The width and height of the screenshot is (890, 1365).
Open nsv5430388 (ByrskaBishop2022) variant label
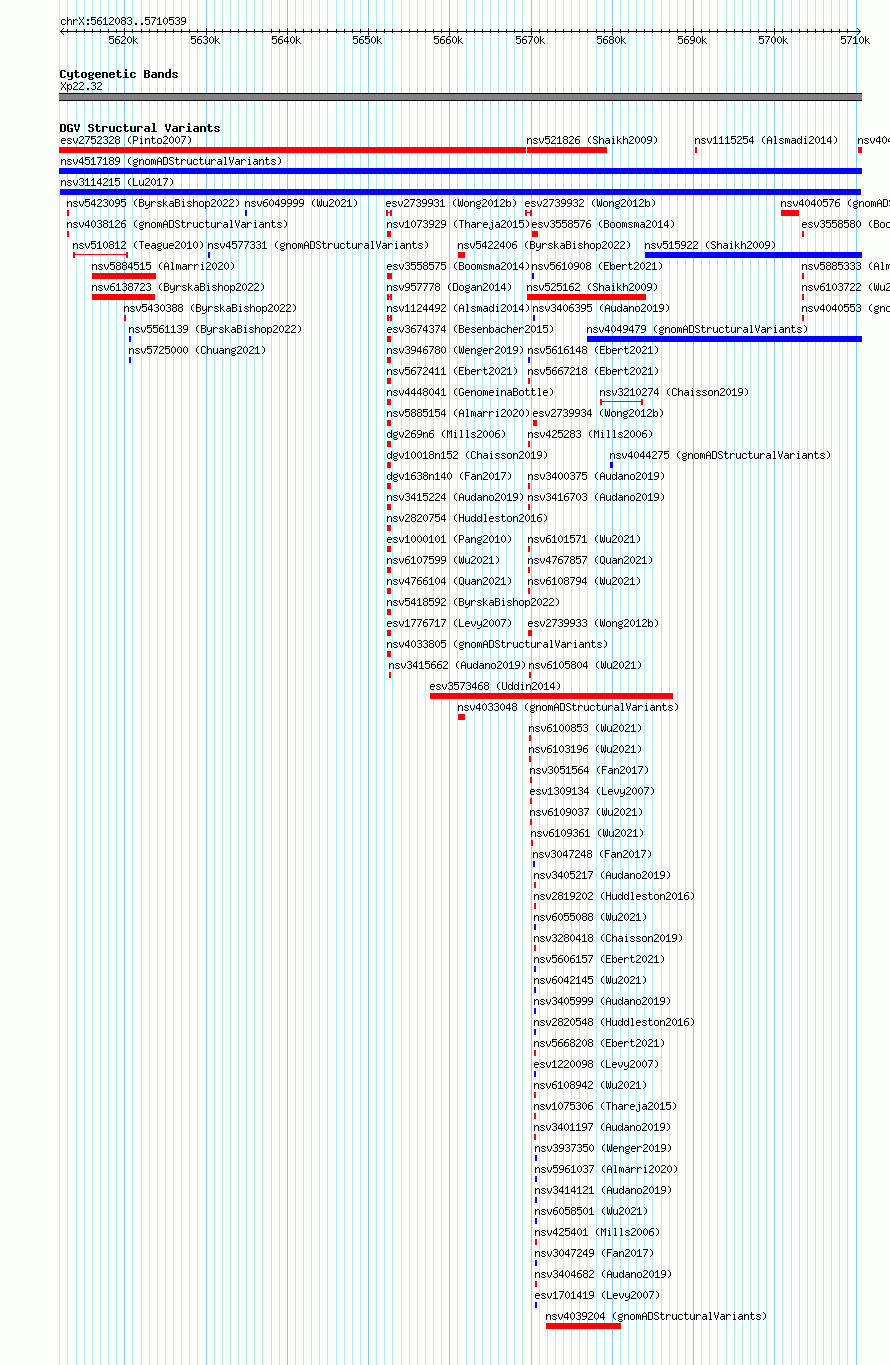(211, 308)
